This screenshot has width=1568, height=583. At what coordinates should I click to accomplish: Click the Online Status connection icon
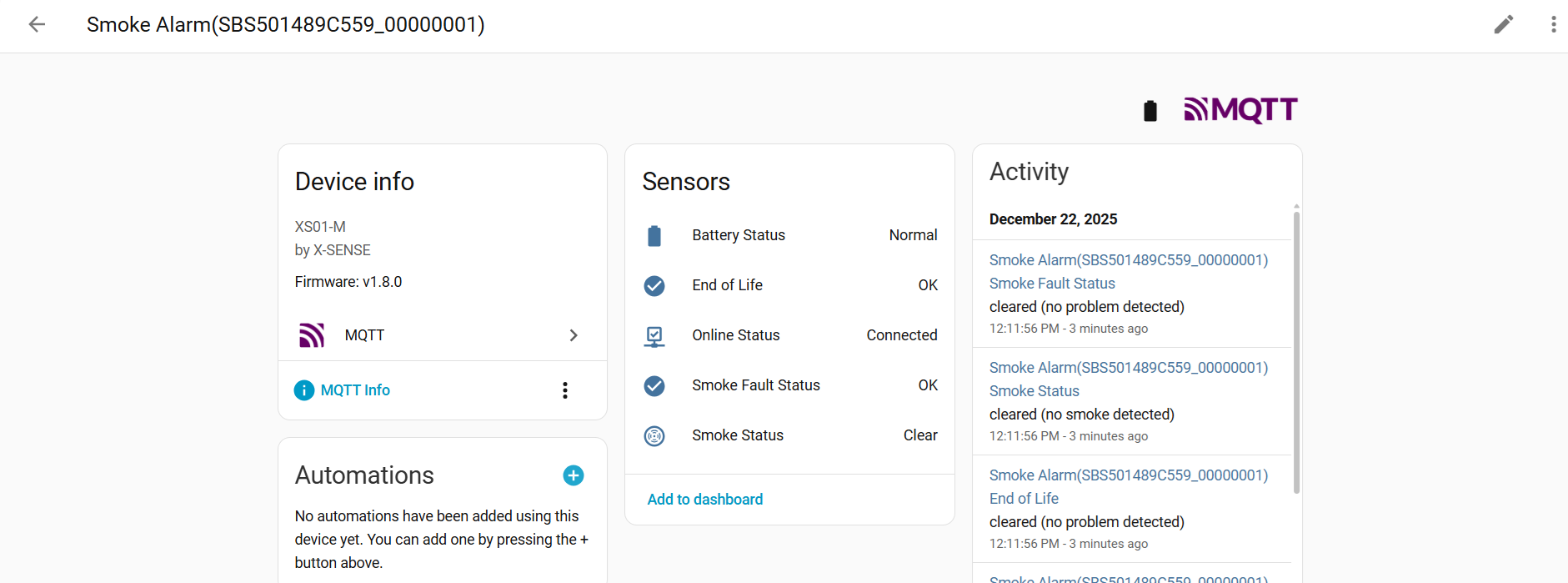click(654, 336)
